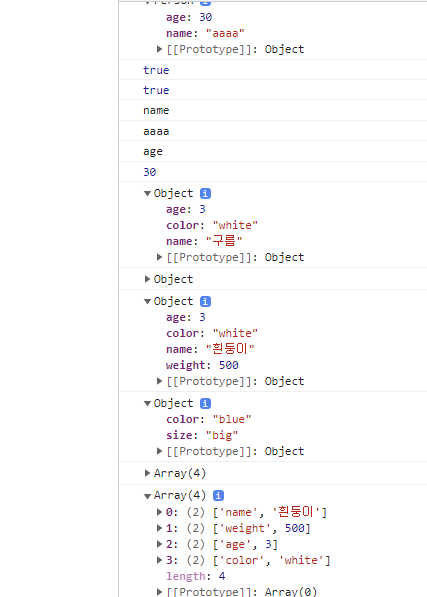This screenshot has width=427, height=597.
Task: Click info icon beside expanded Array(4)
Action: [x=218, y=496]
